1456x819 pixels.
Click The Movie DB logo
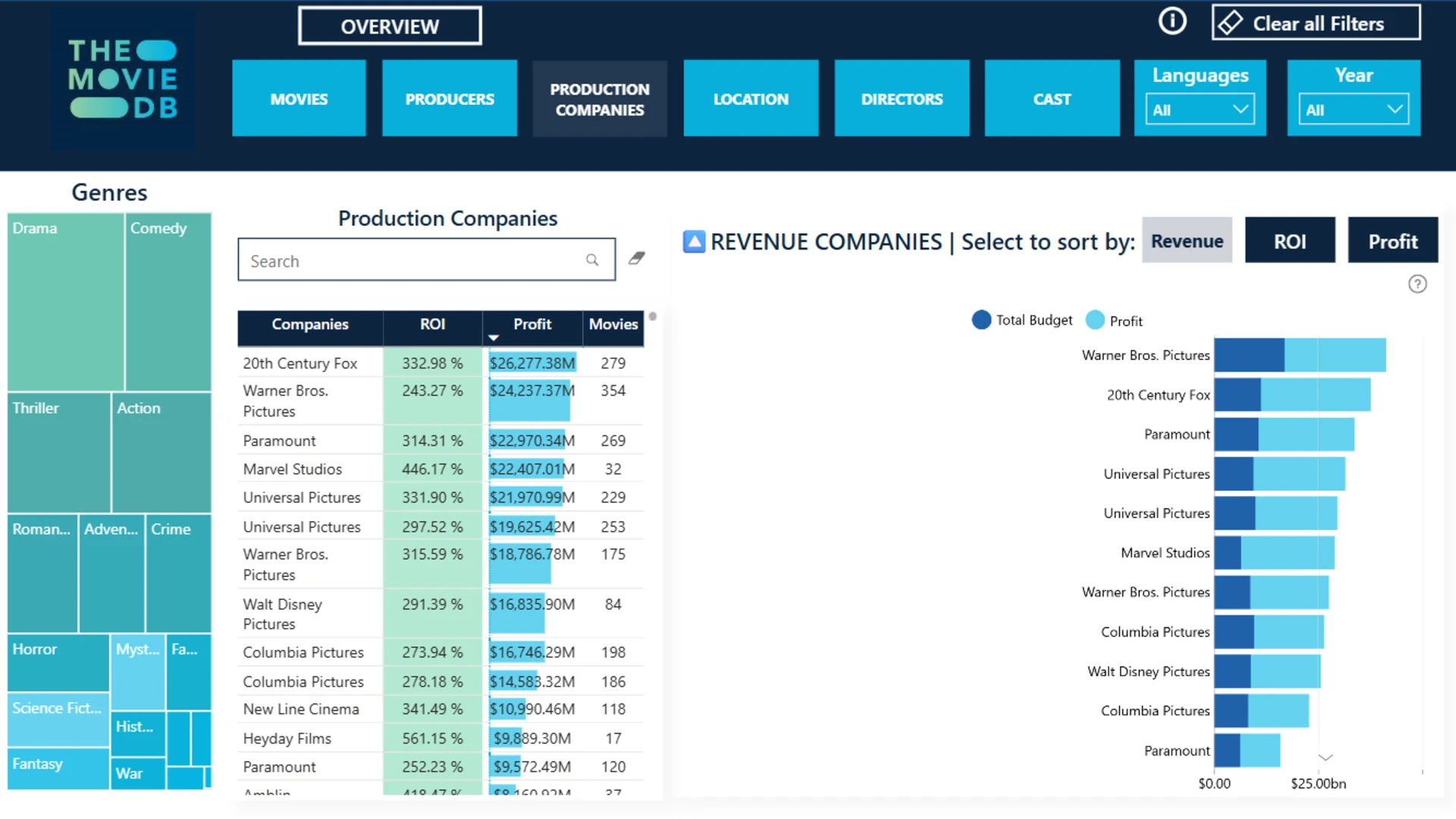(x=123, y=79)
